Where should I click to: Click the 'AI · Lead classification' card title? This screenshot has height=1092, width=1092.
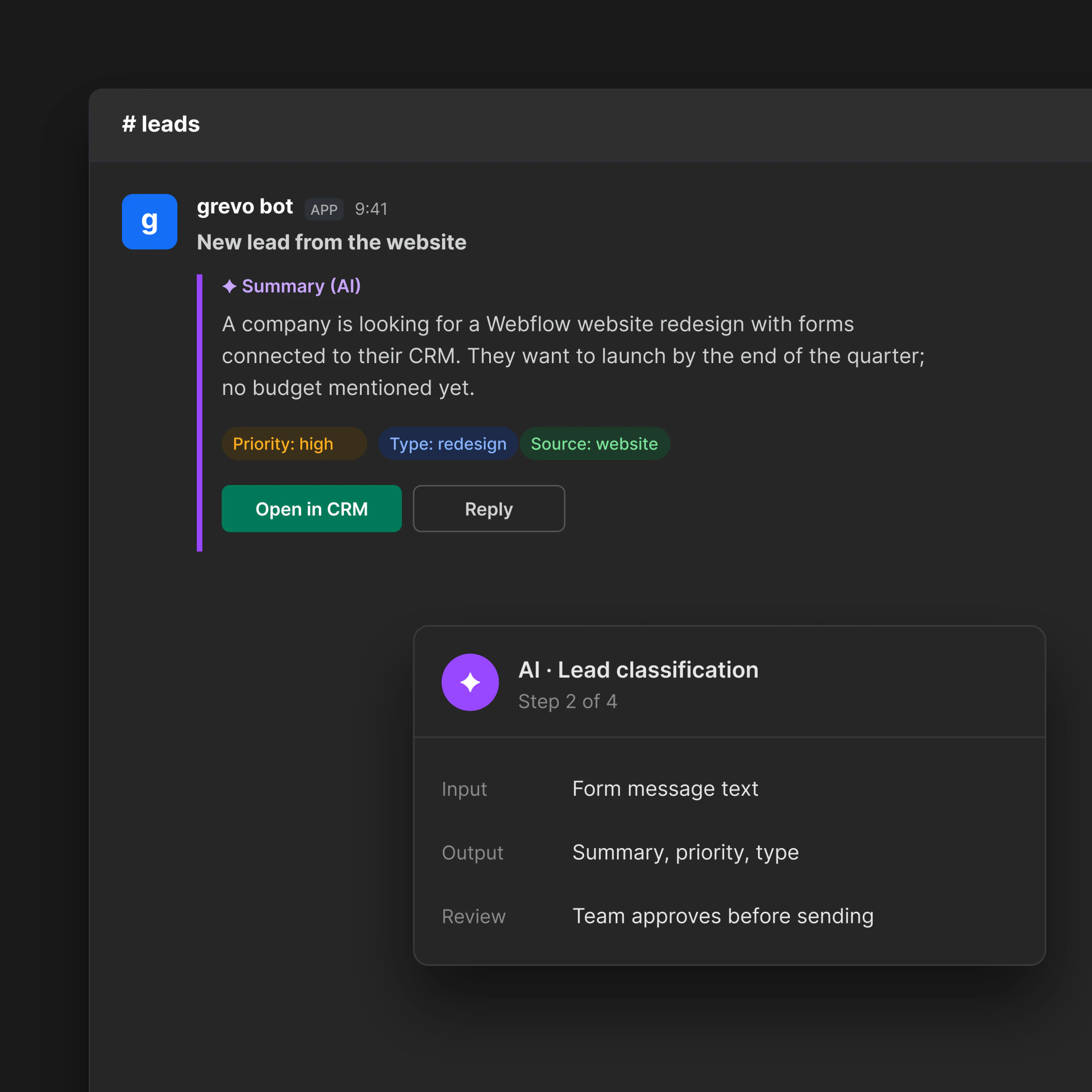pyautogui.click(x=639, y=670)
